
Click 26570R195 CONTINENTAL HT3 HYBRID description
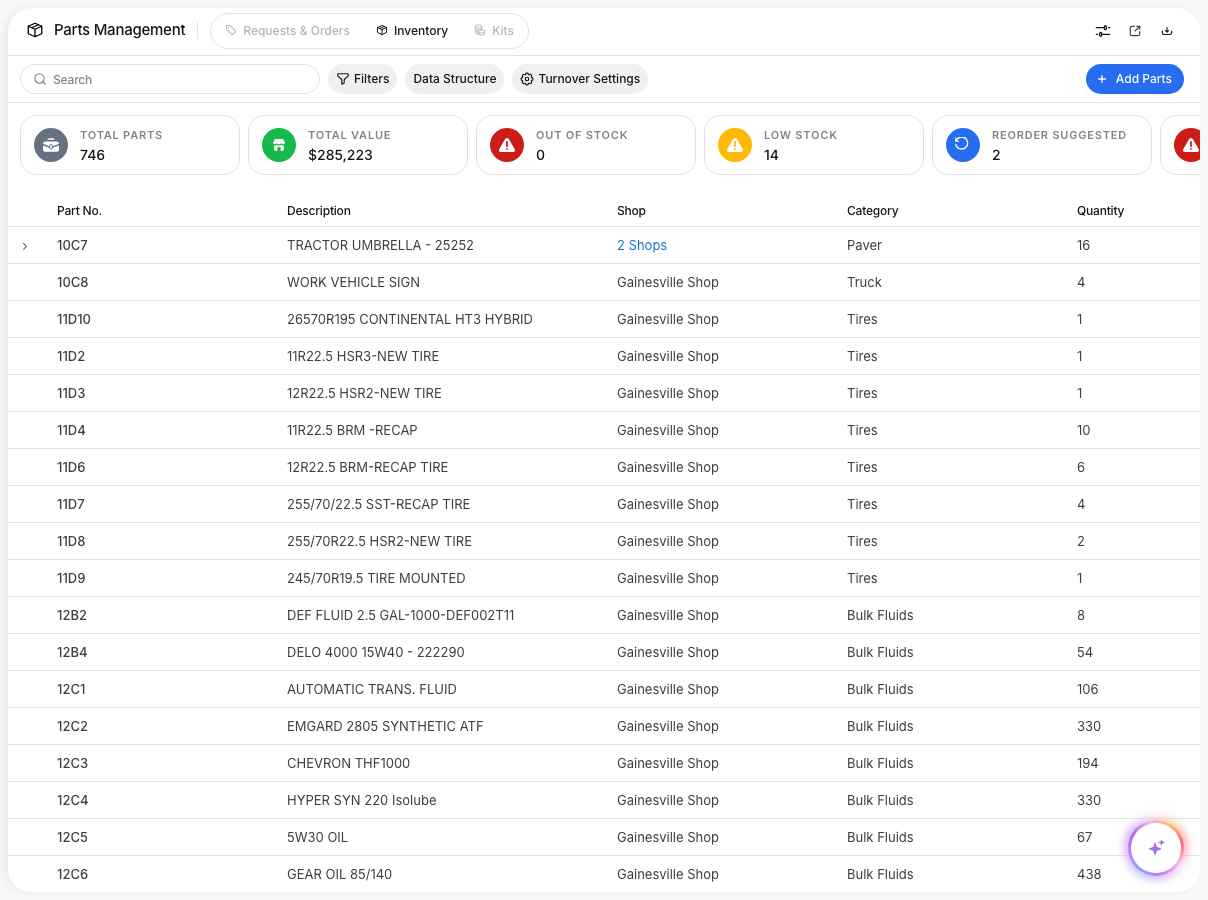tap(410, 319)
